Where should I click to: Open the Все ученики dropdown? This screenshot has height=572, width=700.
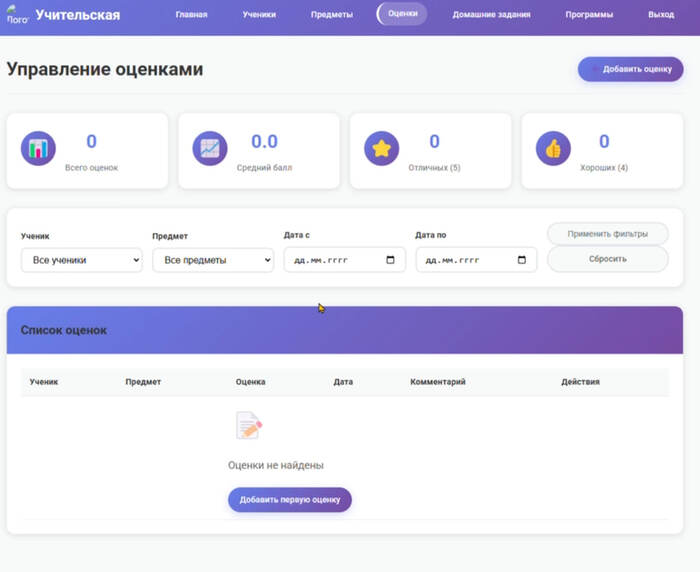pos(82,260)
